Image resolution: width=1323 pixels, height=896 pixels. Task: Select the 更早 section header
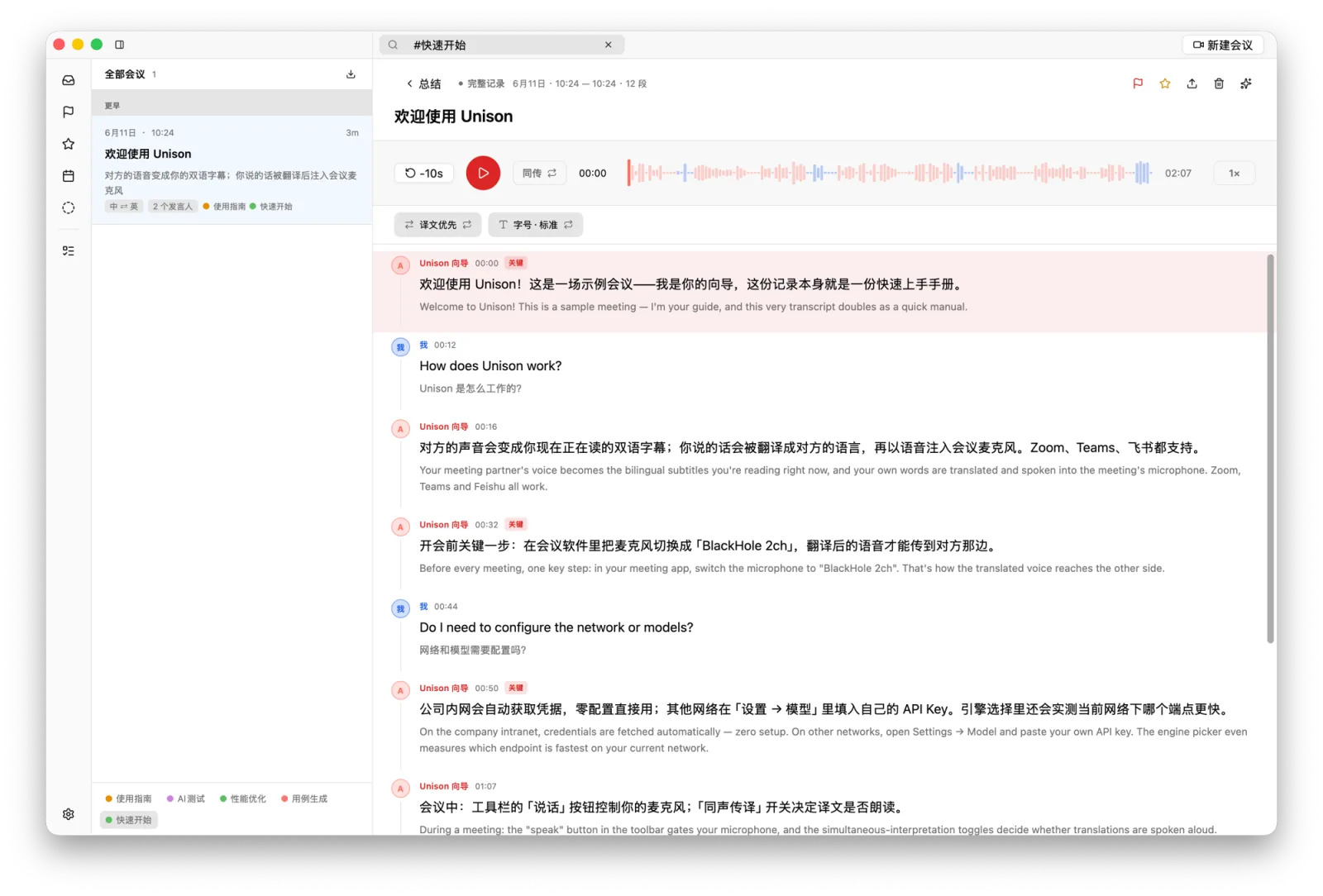pyautogui.click(x=232, y=105)
